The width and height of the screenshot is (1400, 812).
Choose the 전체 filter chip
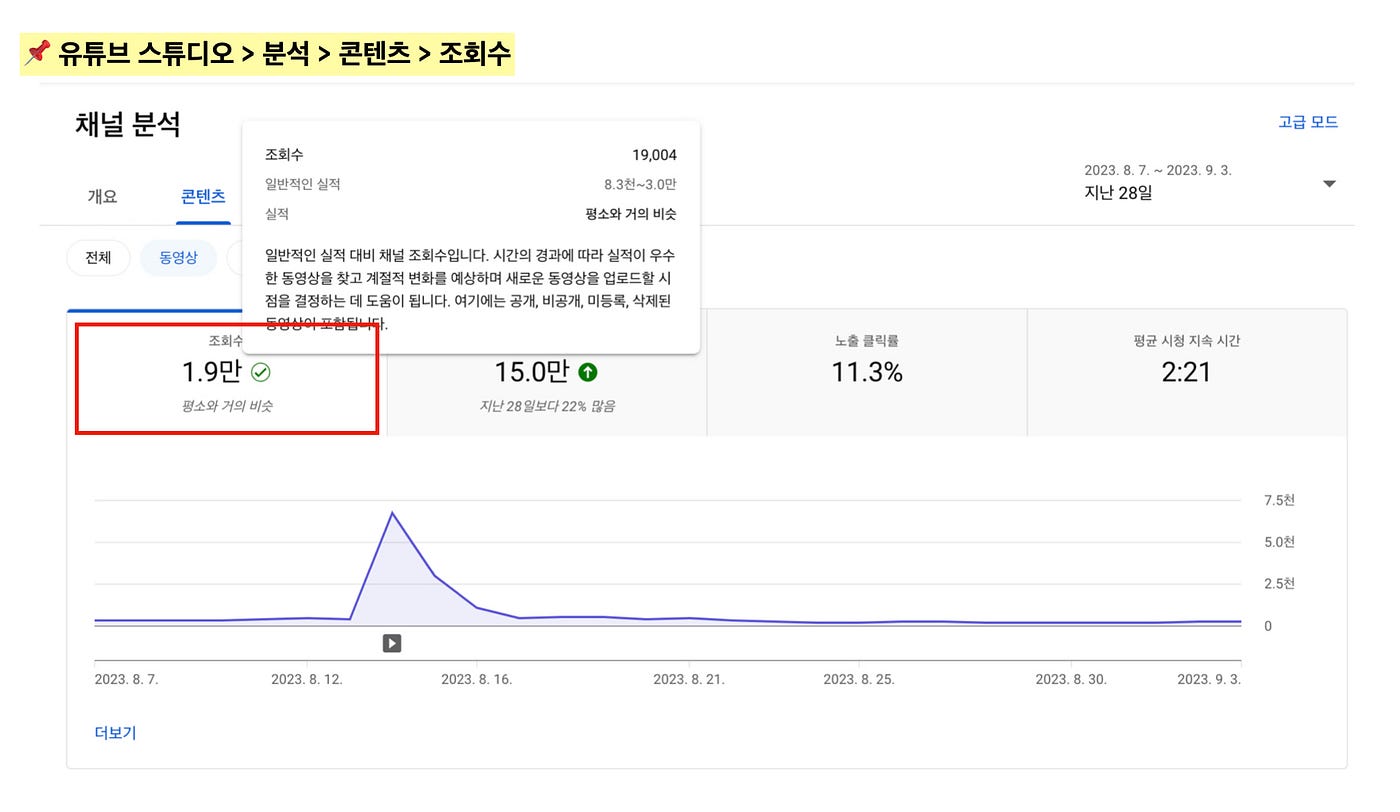pyautogui.click(x=98, y=258)
